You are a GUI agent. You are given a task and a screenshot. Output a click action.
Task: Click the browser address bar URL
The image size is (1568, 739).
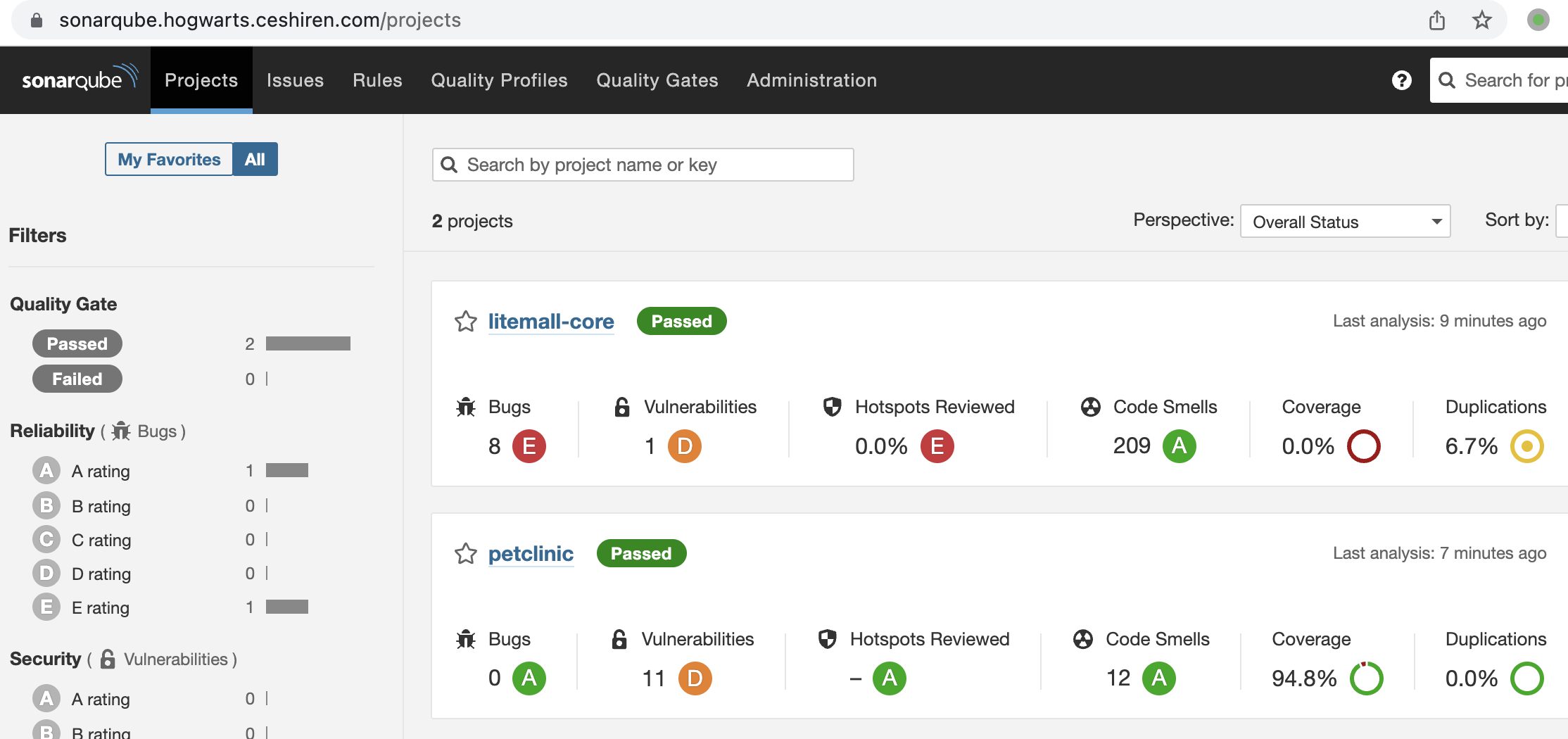click(260, 20)
